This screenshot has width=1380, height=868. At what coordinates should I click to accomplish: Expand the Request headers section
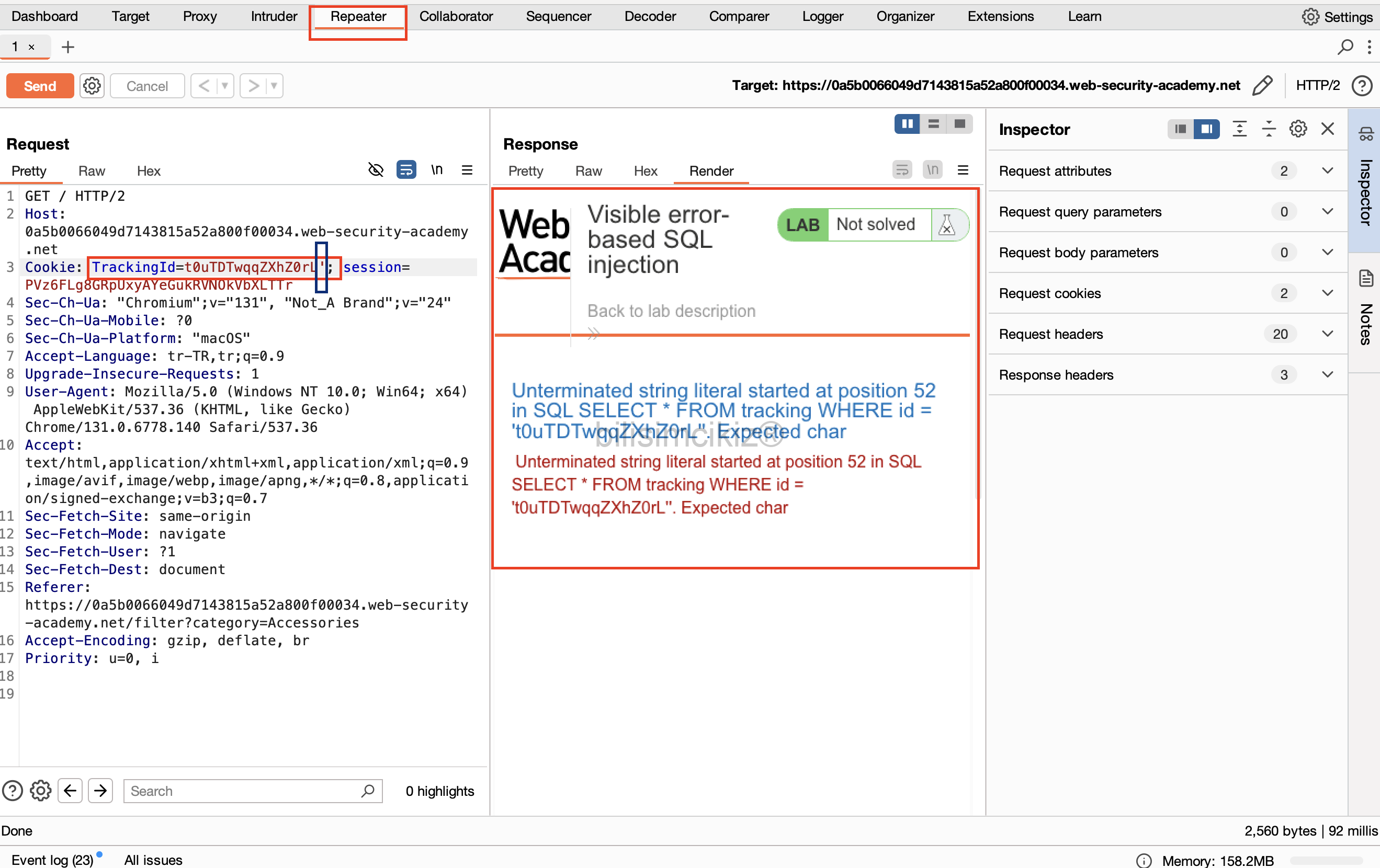[x=1327, y=334]
